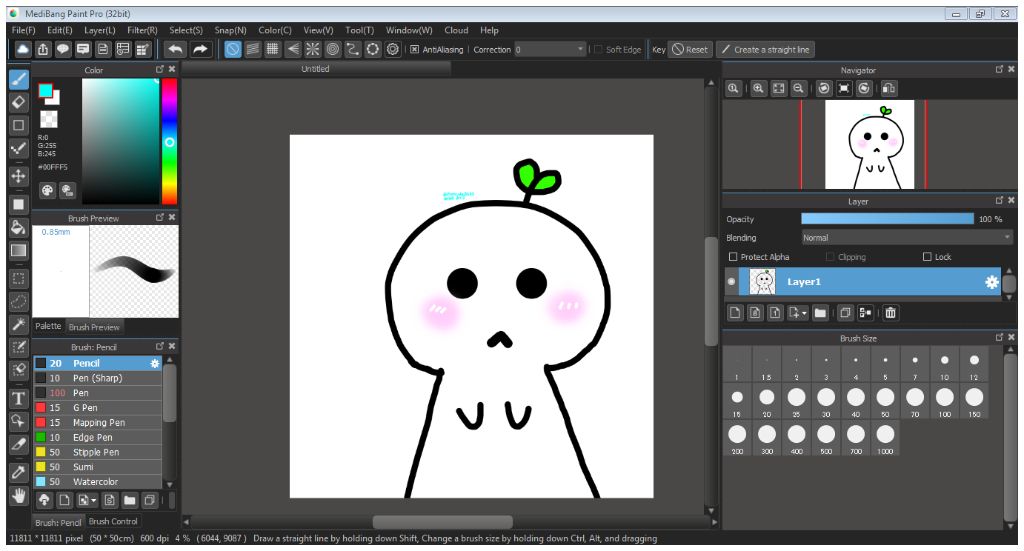Open the File menu
1024x551 pixels.
click(24, 30)
